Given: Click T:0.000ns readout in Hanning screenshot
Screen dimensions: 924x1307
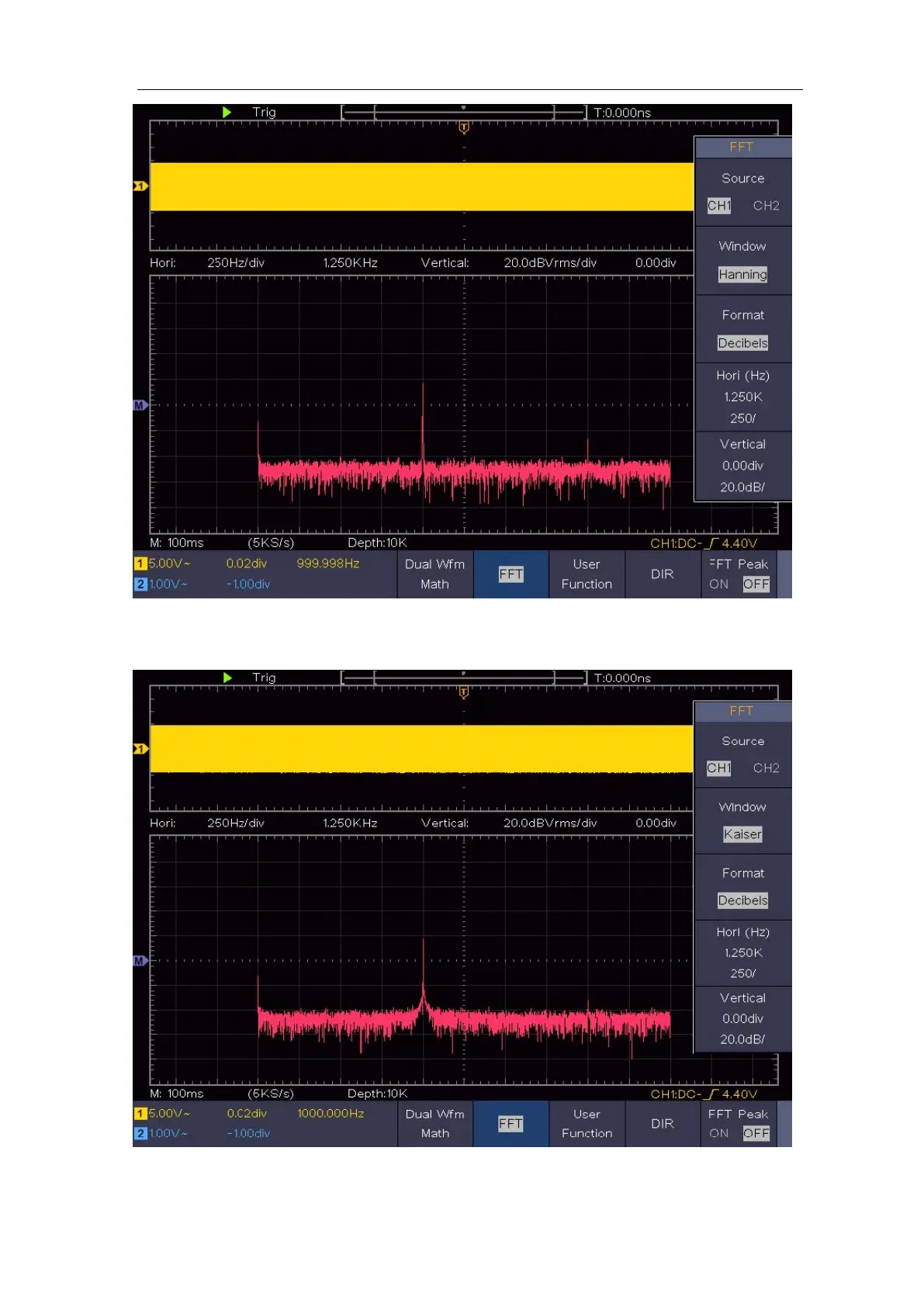Looking at the screenshot, I should pos(622,113).
